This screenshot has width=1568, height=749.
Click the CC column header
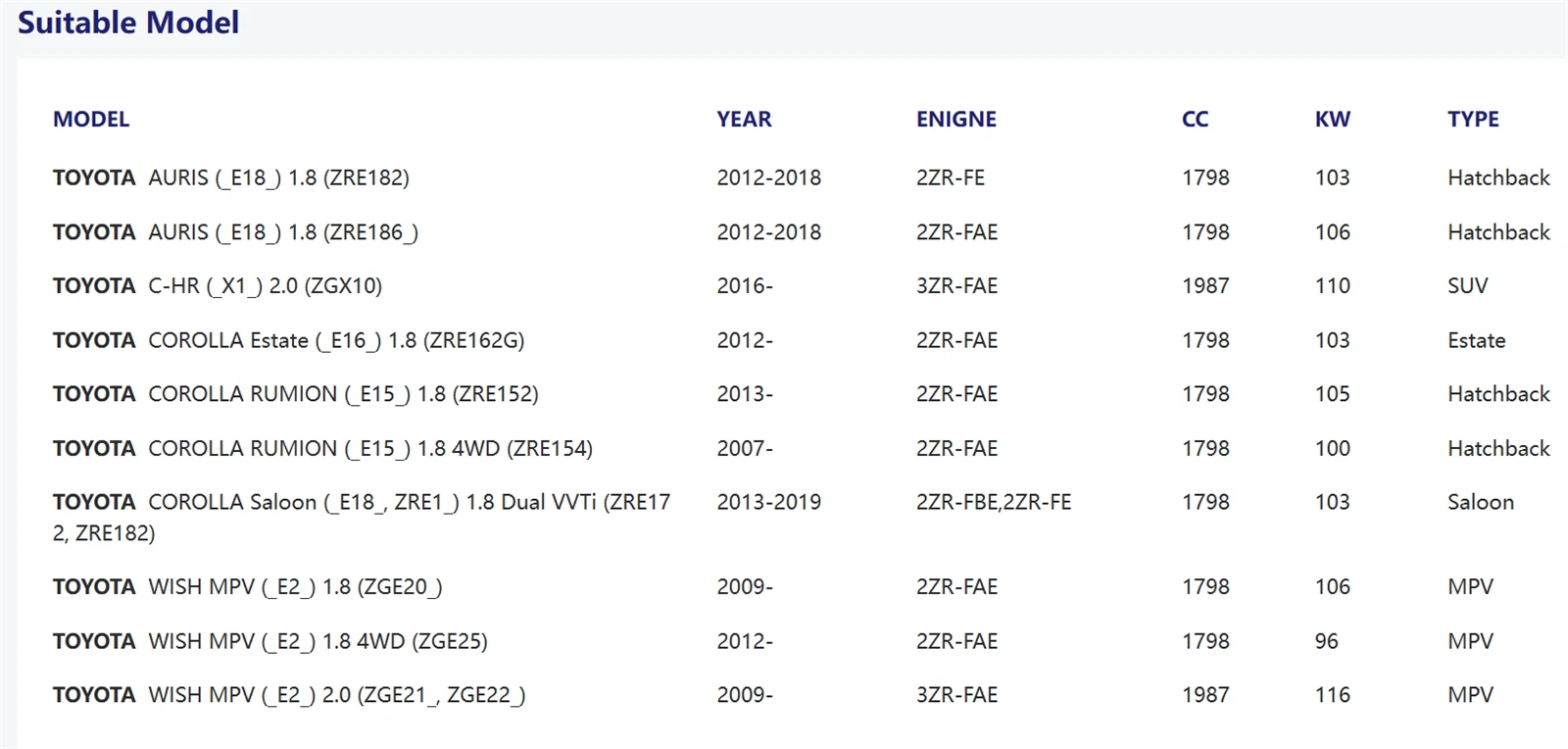(1195, 120)
